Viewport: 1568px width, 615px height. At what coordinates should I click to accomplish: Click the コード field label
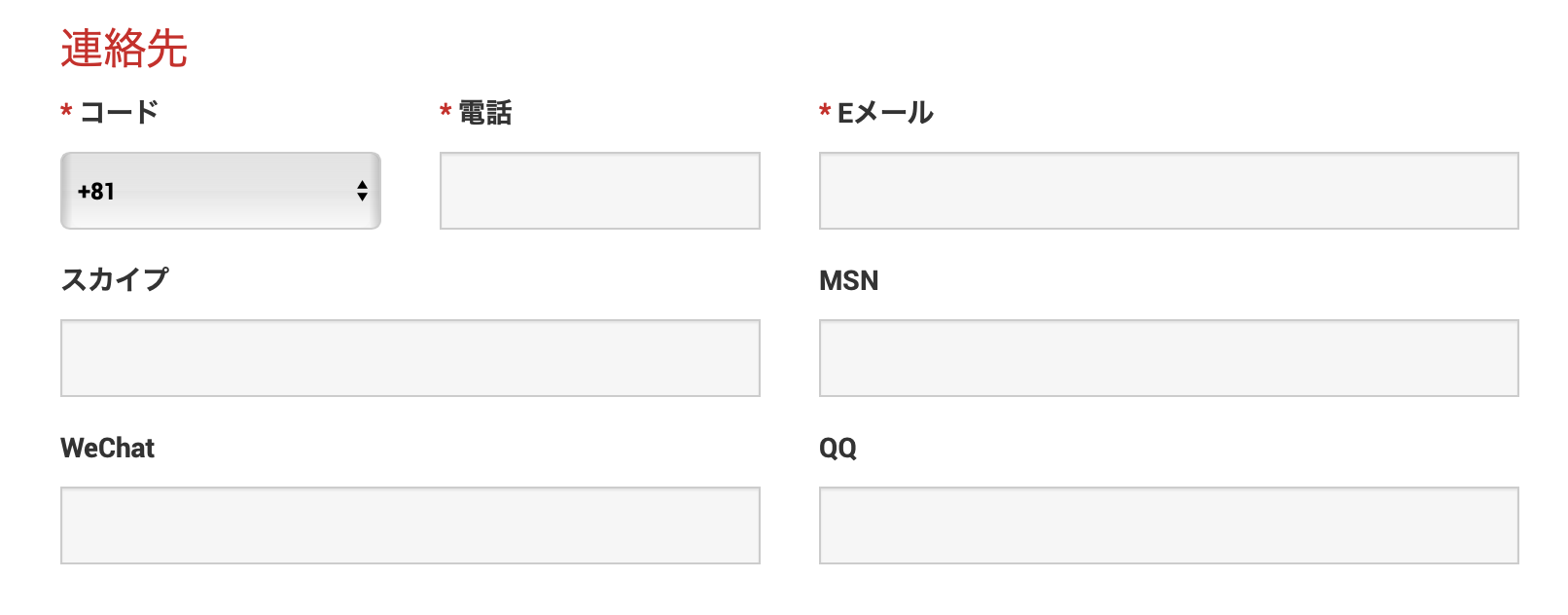click(x=119, y=113)
